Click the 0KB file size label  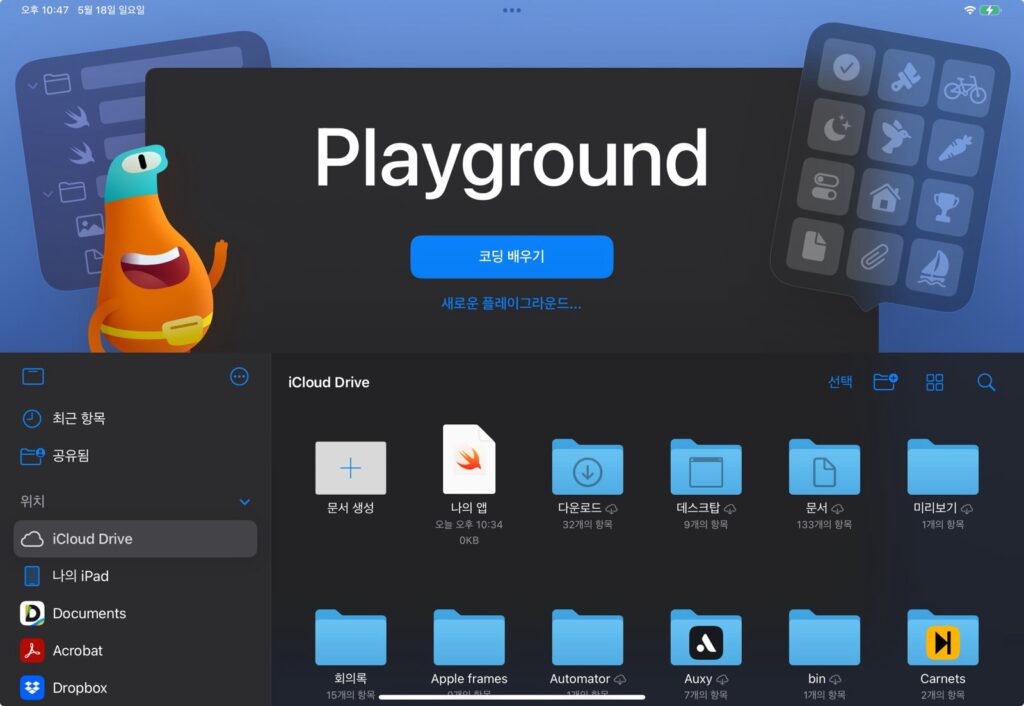click(x=469, y=540)
